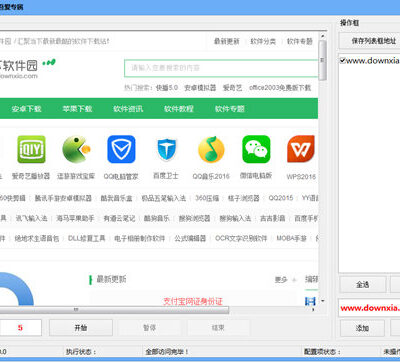This screenshot has width=400, height=362.
Task: Open the QQ Music 2016 icon
Action: [211, 149]
